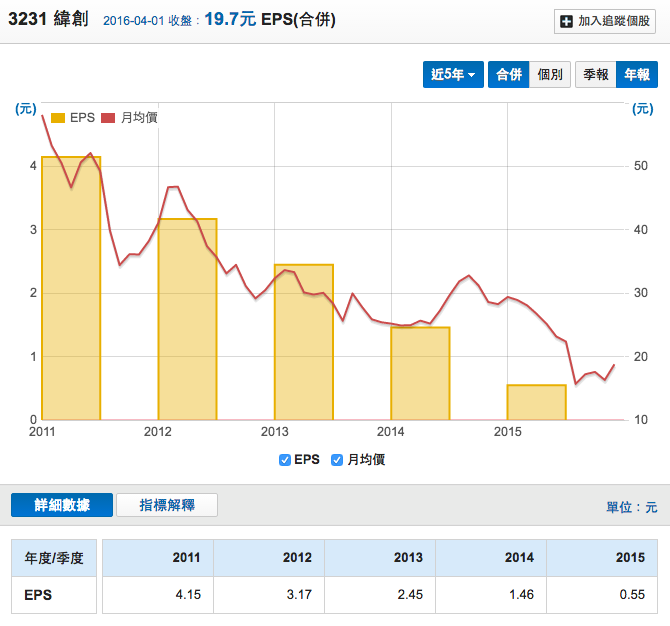Click the 2012 EPS bar in chart
The image size is (670, 626).
pos(187,320)
